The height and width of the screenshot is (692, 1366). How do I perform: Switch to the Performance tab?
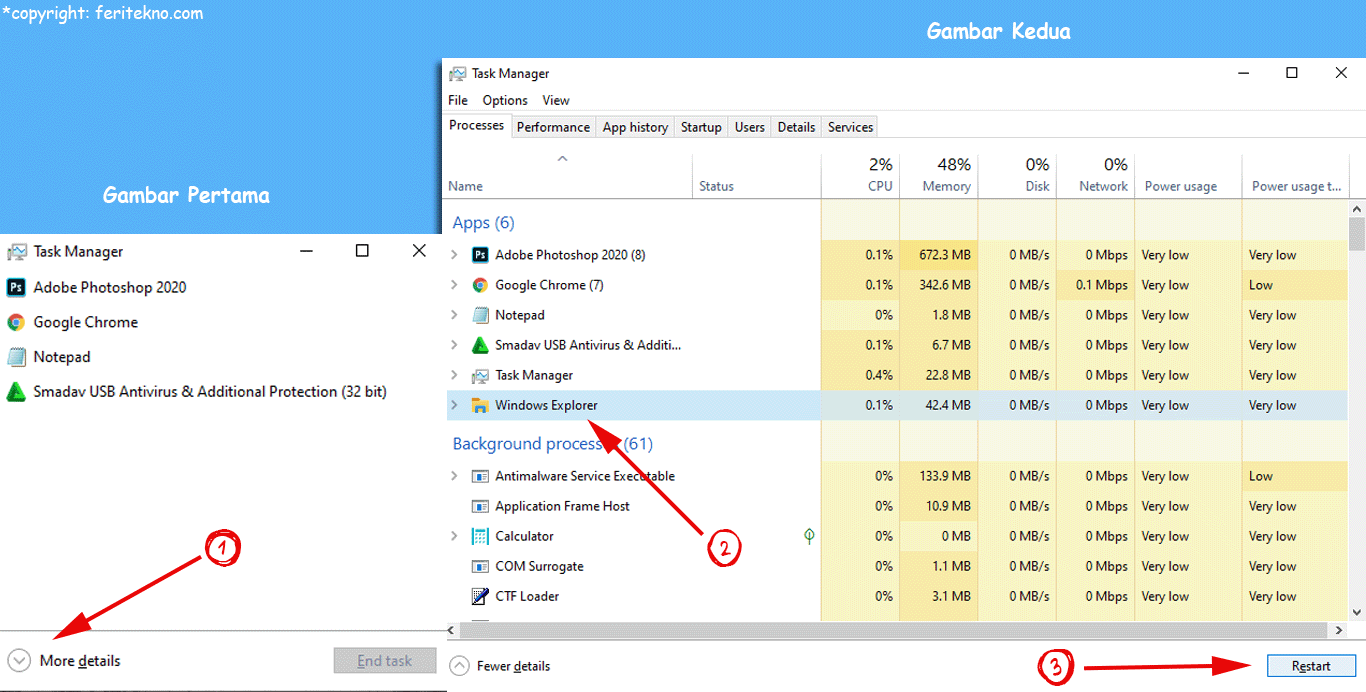click(553, 127)
